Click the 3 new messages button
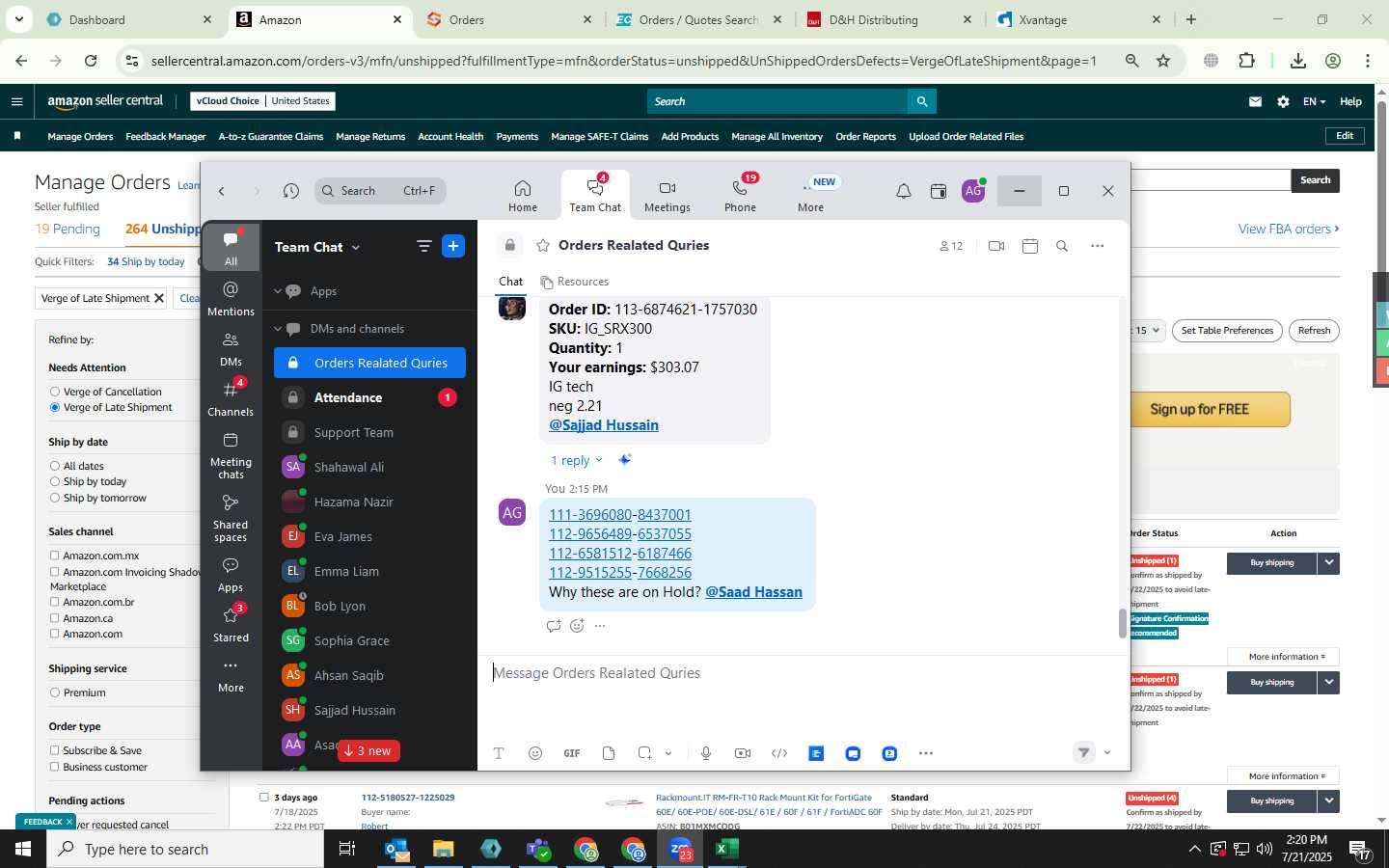Viewport: 1389px width, 868px height. [x=368, y=751]
